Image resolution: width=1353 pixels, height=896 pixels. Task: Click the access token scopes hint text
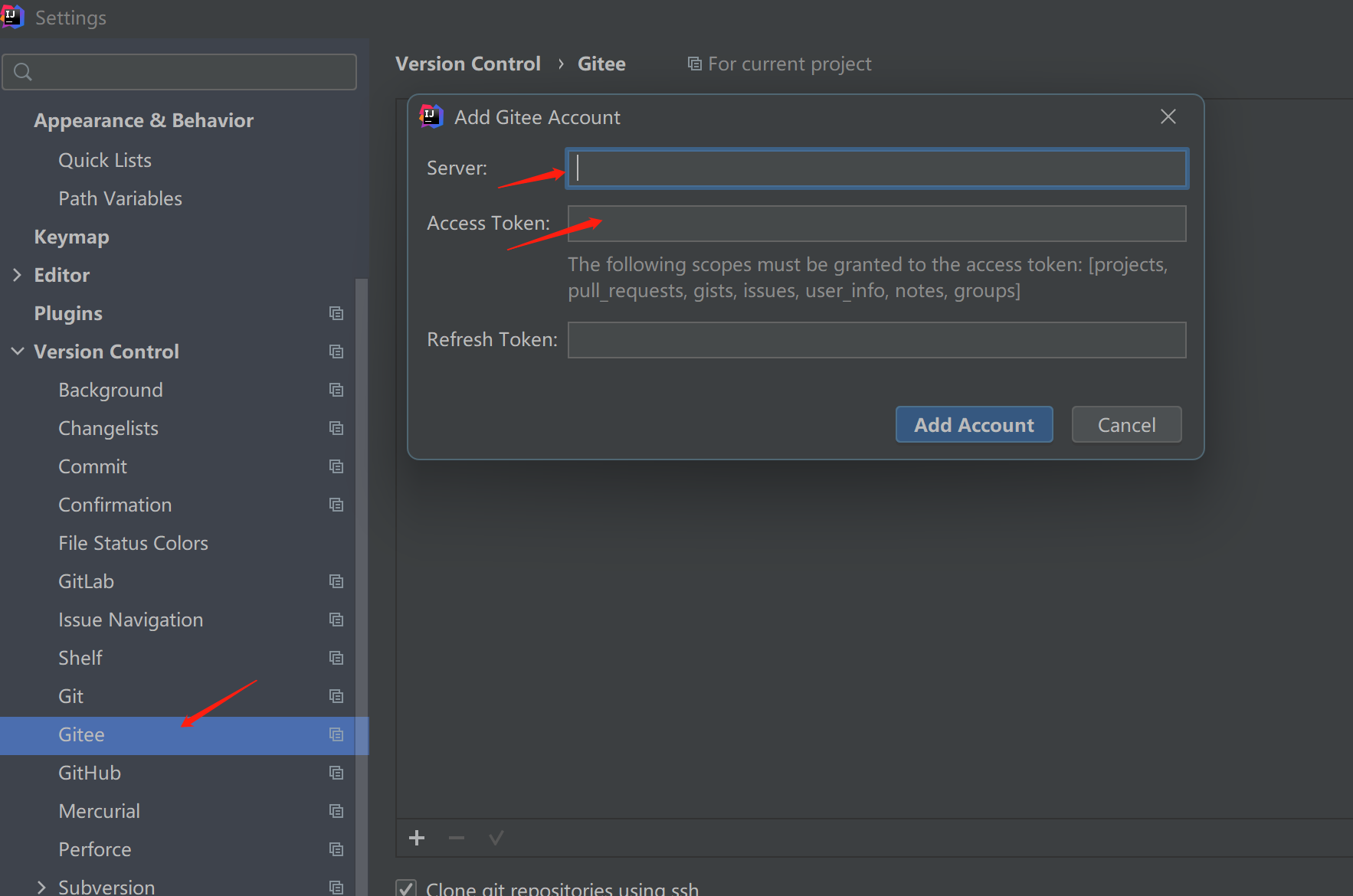(x=868, y=277)
